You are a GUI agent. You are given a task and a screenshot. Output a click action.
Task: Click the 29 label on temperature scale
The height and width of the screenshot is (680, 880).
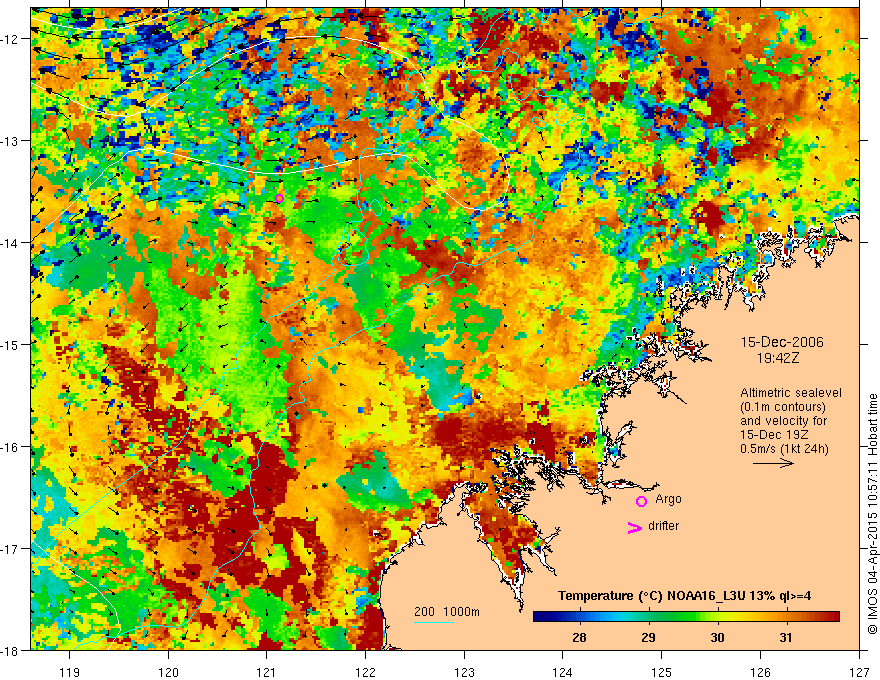(x=648, y=637)
